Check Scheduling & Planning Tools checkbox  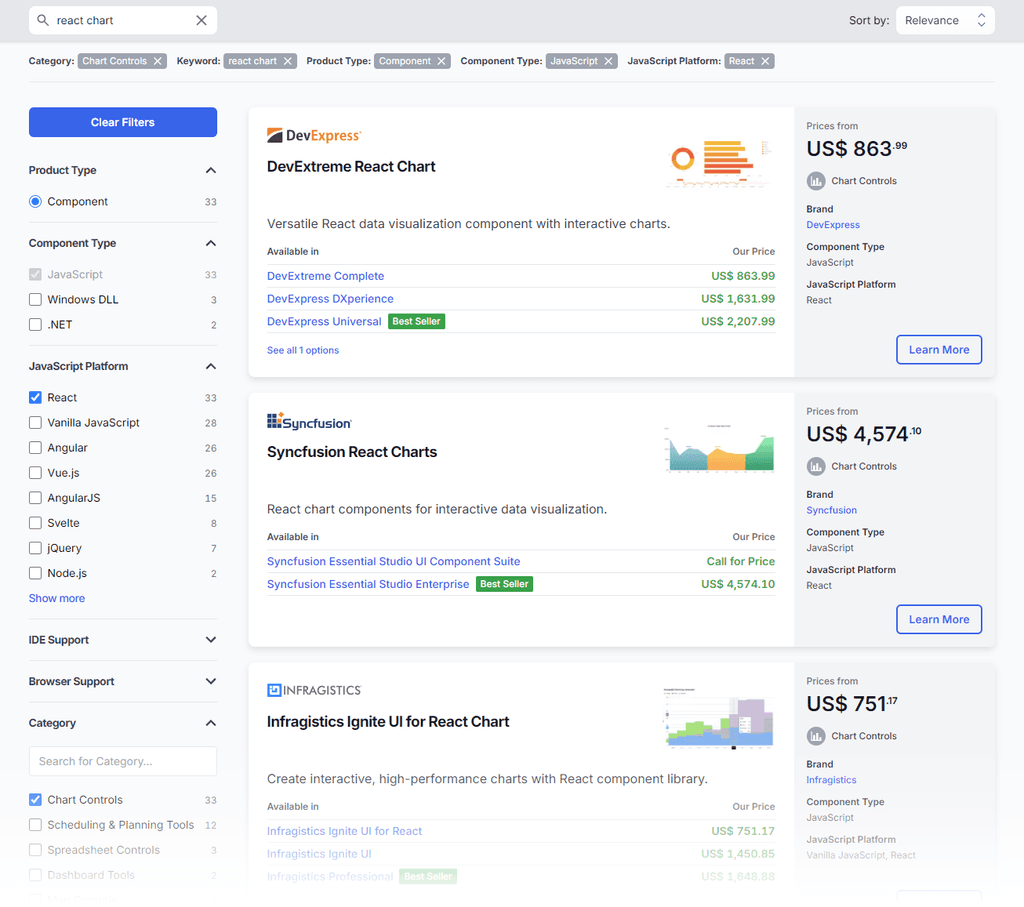(35, 825)
